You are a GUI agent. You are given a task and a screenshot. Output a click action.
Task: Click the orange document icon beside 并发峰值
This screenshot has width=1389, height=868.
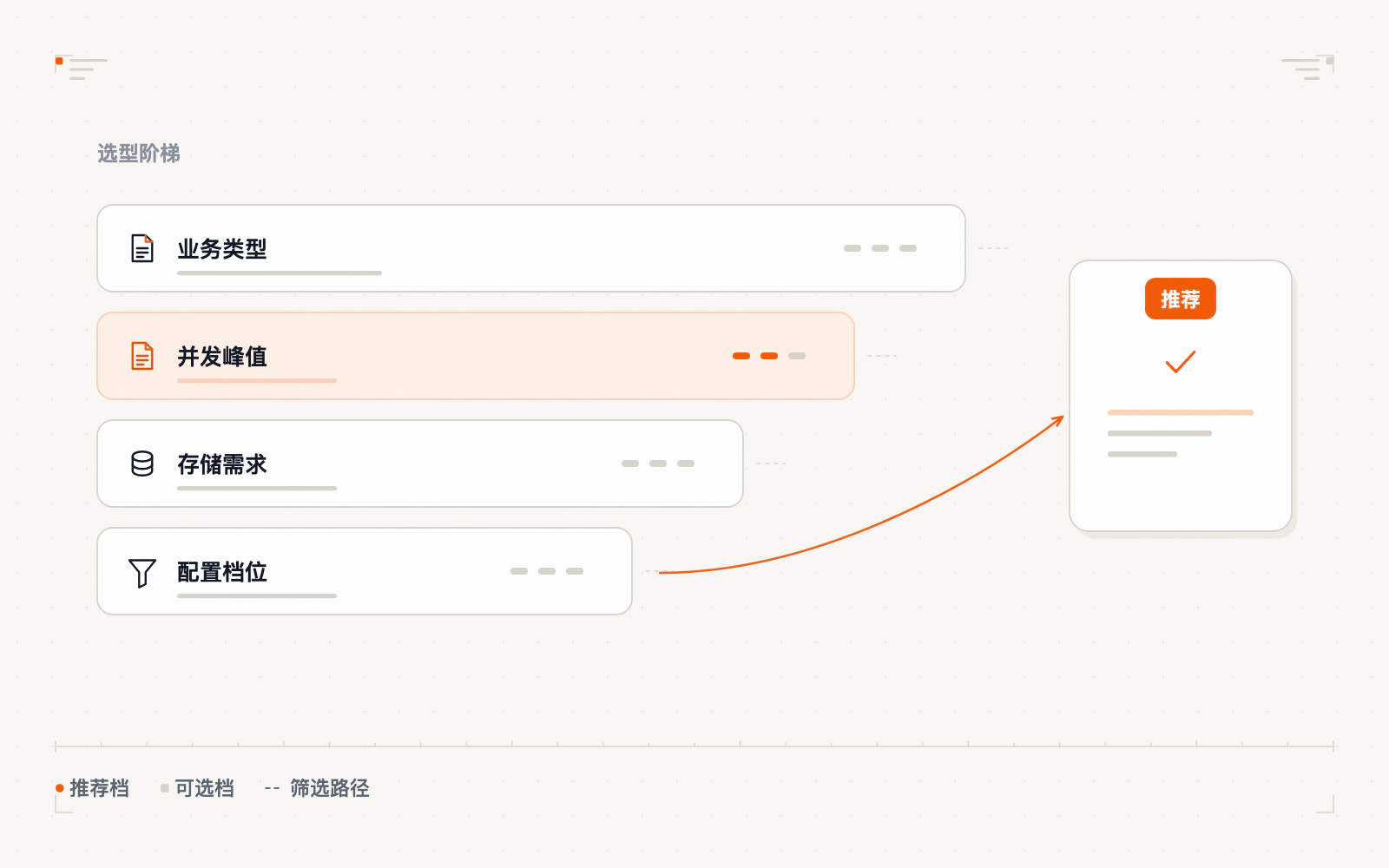142,356
